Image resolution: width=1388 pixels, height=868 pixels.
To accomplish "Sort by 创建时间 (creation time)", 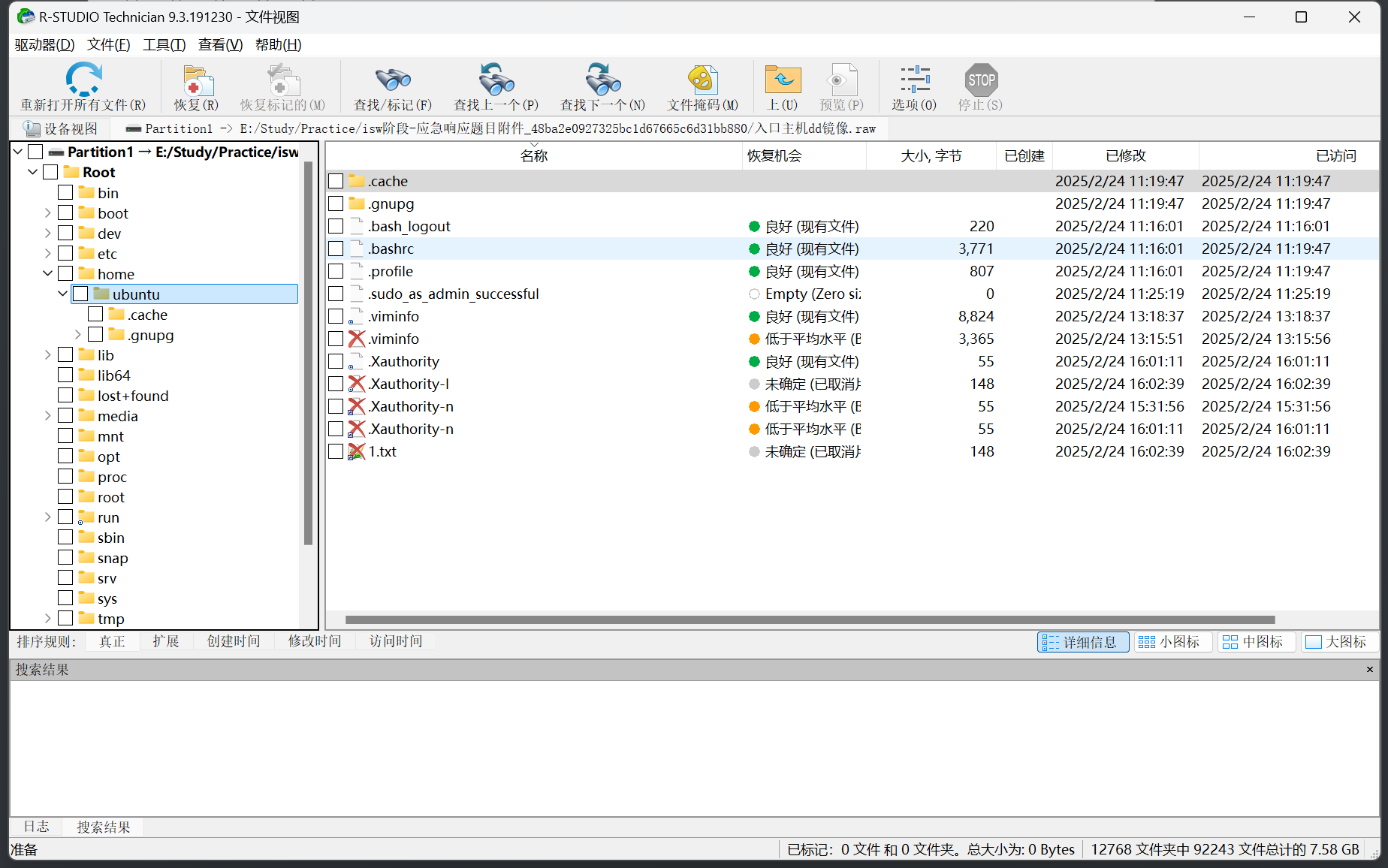I will click(234, 641).
